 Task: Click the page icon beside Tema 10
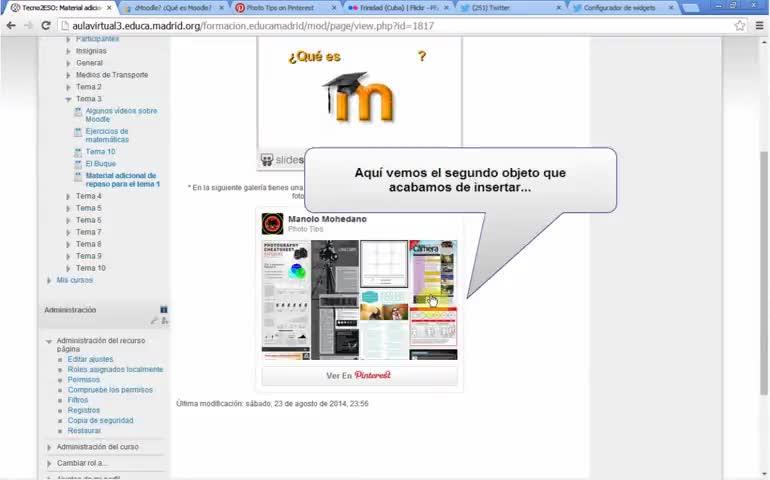pos(78,152)
